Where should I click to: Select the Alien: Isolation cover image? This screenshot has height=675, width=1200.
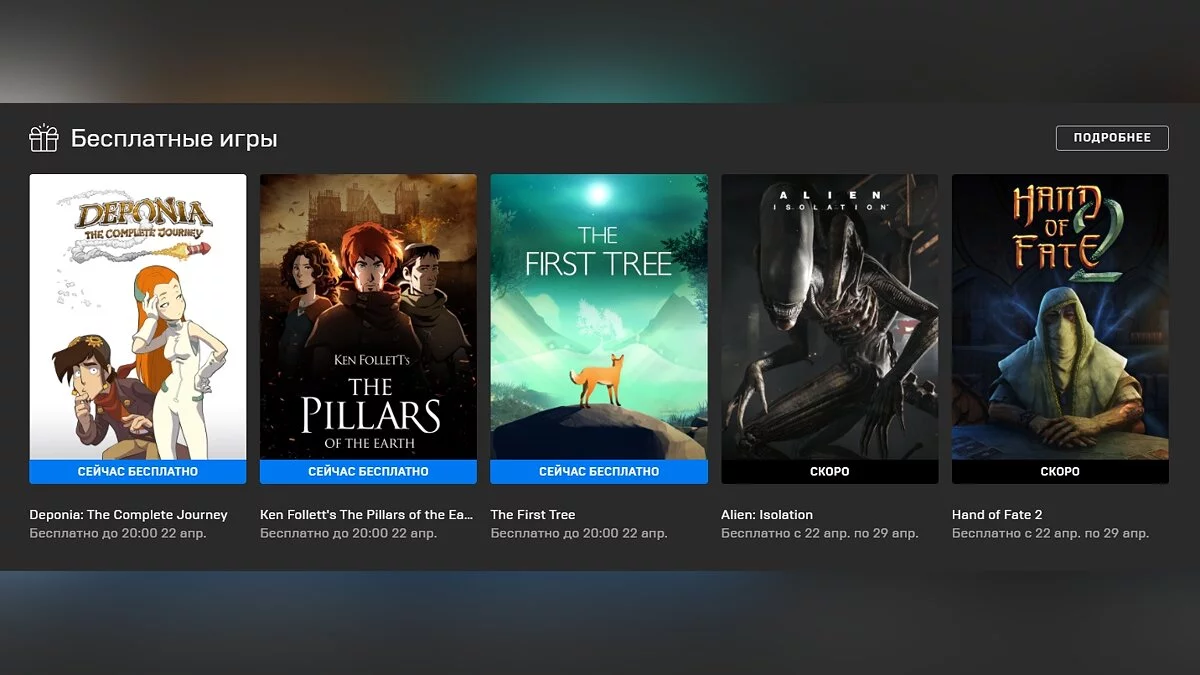point(829,317)
